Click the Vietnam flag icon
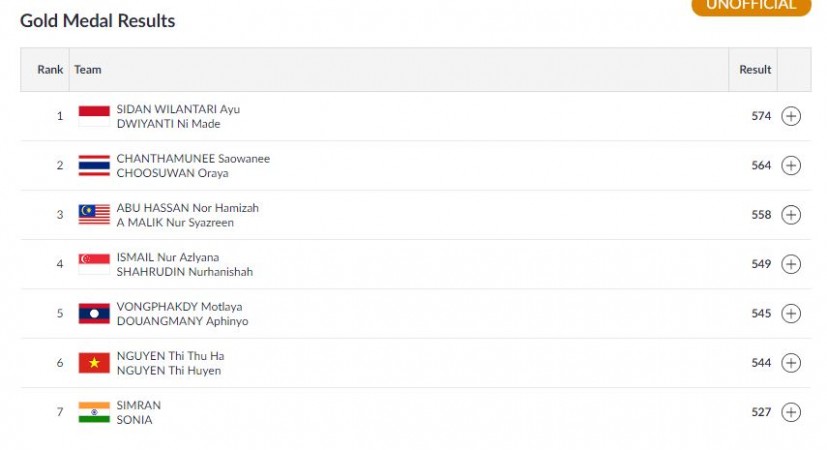 tap(94, 363)
